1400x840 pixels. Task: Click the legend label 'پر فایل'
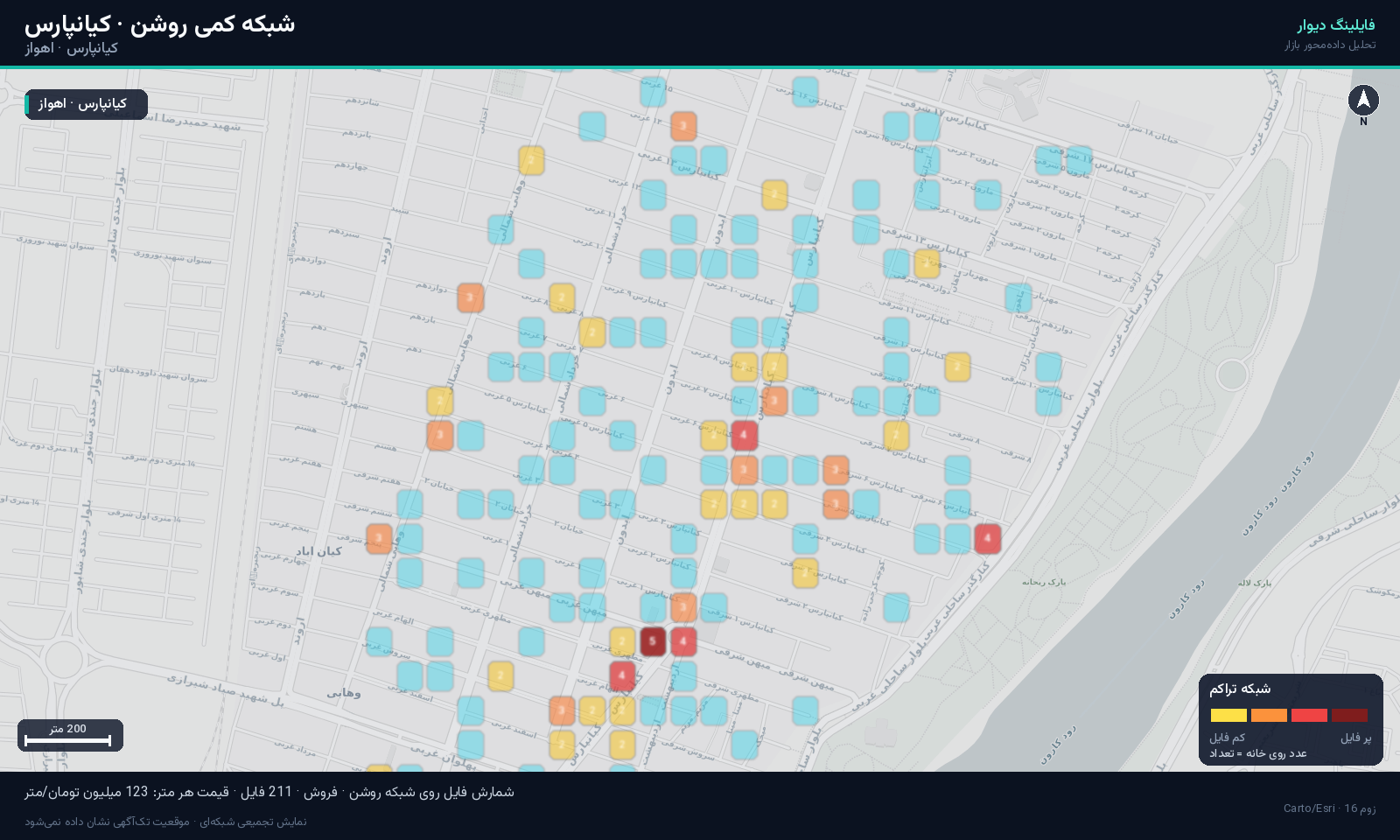1356,738
